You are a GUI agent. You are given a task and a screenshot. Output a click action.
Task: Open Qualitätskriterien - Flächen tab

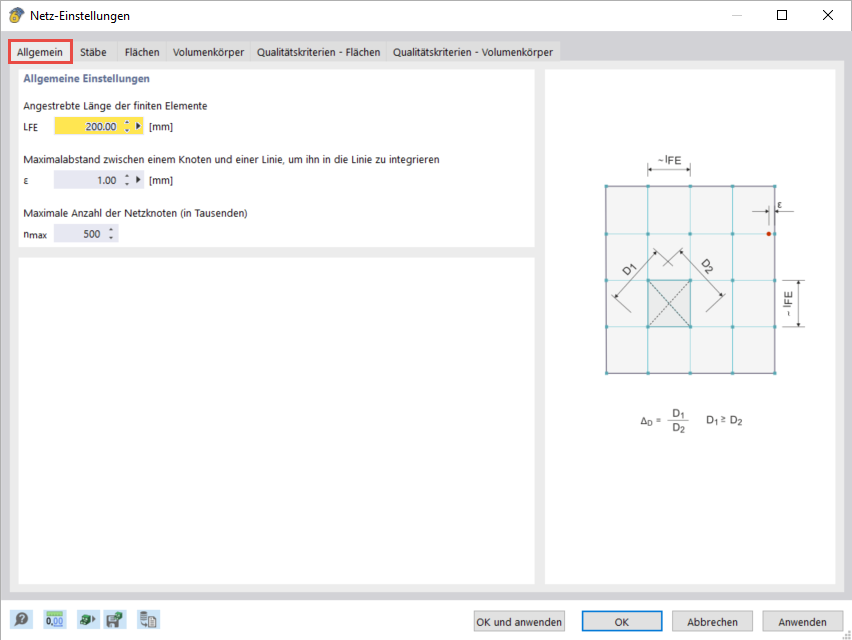point(318,52)
